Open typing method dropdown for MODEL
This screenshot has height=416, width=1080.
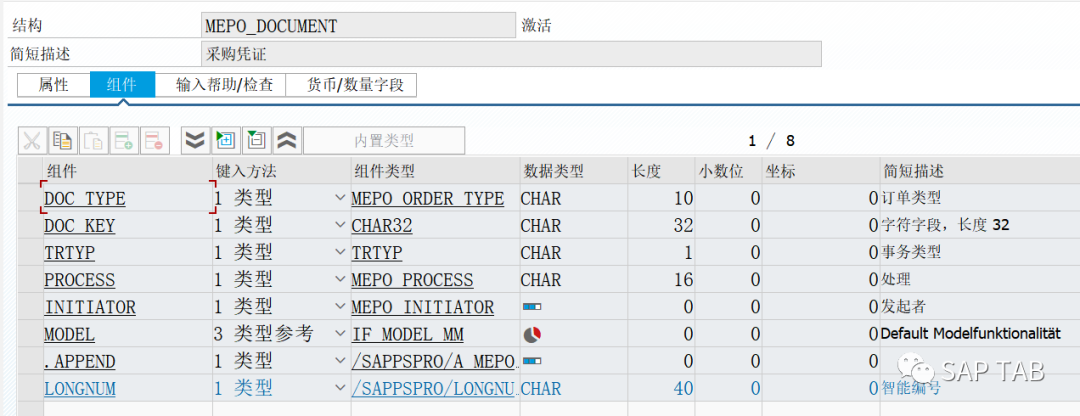[340, 334]
